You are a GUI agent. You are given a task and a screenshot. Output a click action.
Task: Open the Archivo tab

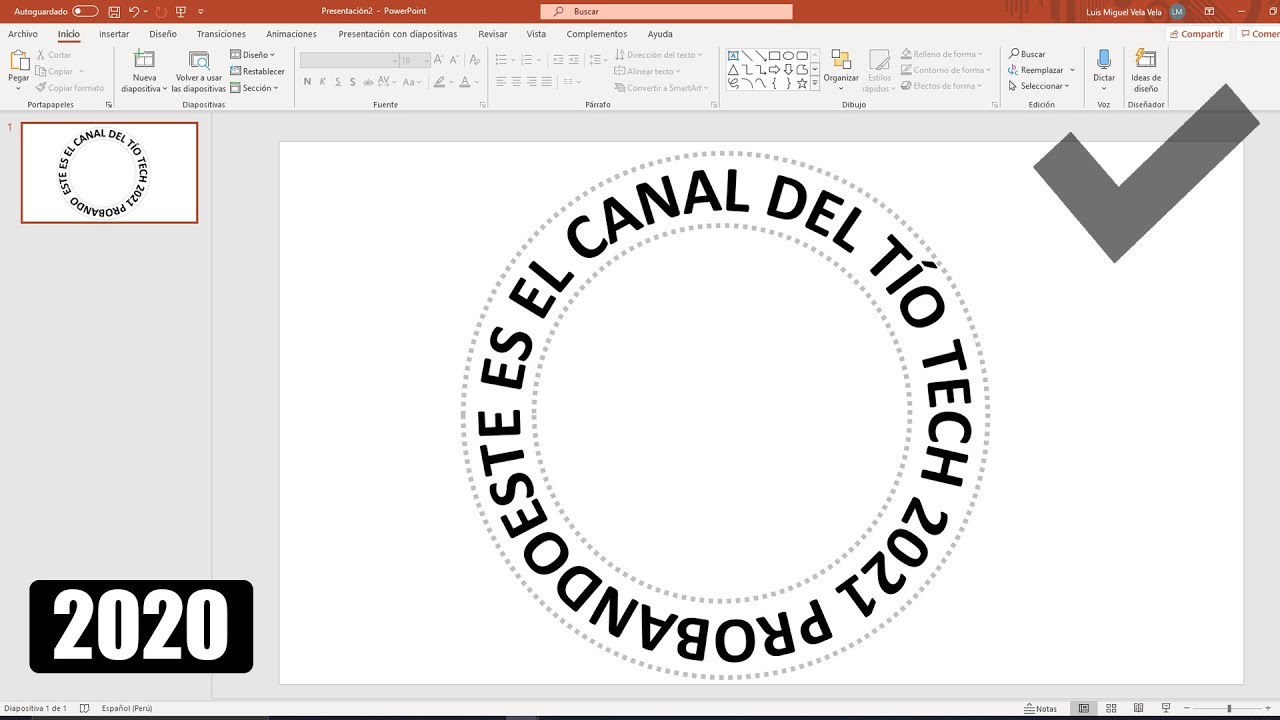click(23, 34)
